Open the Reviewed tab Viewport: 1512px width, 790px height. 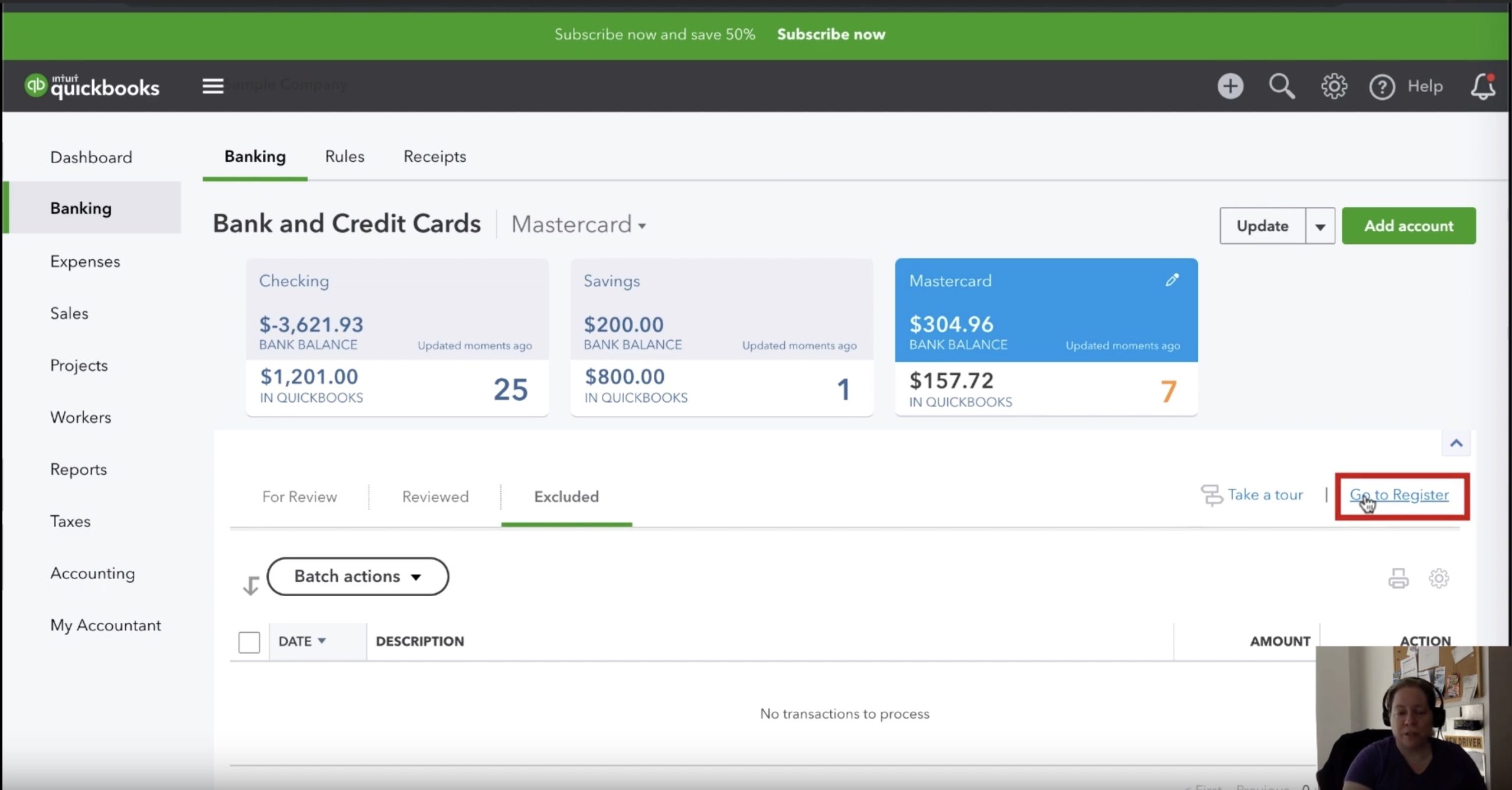(435, 497)
